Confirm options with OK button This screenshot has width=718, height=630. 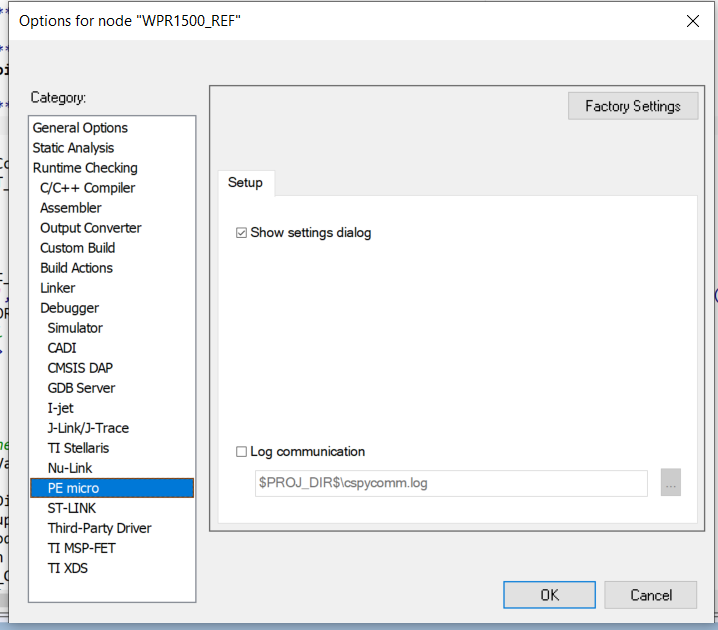pos(549,595)
